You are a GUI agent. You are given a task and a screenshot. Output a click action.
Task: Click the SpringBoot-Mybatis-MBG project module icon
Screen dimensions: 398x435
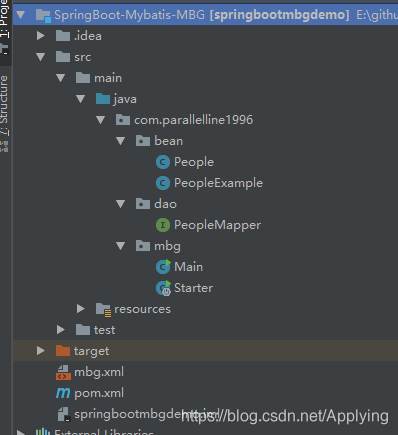[43, 15]
